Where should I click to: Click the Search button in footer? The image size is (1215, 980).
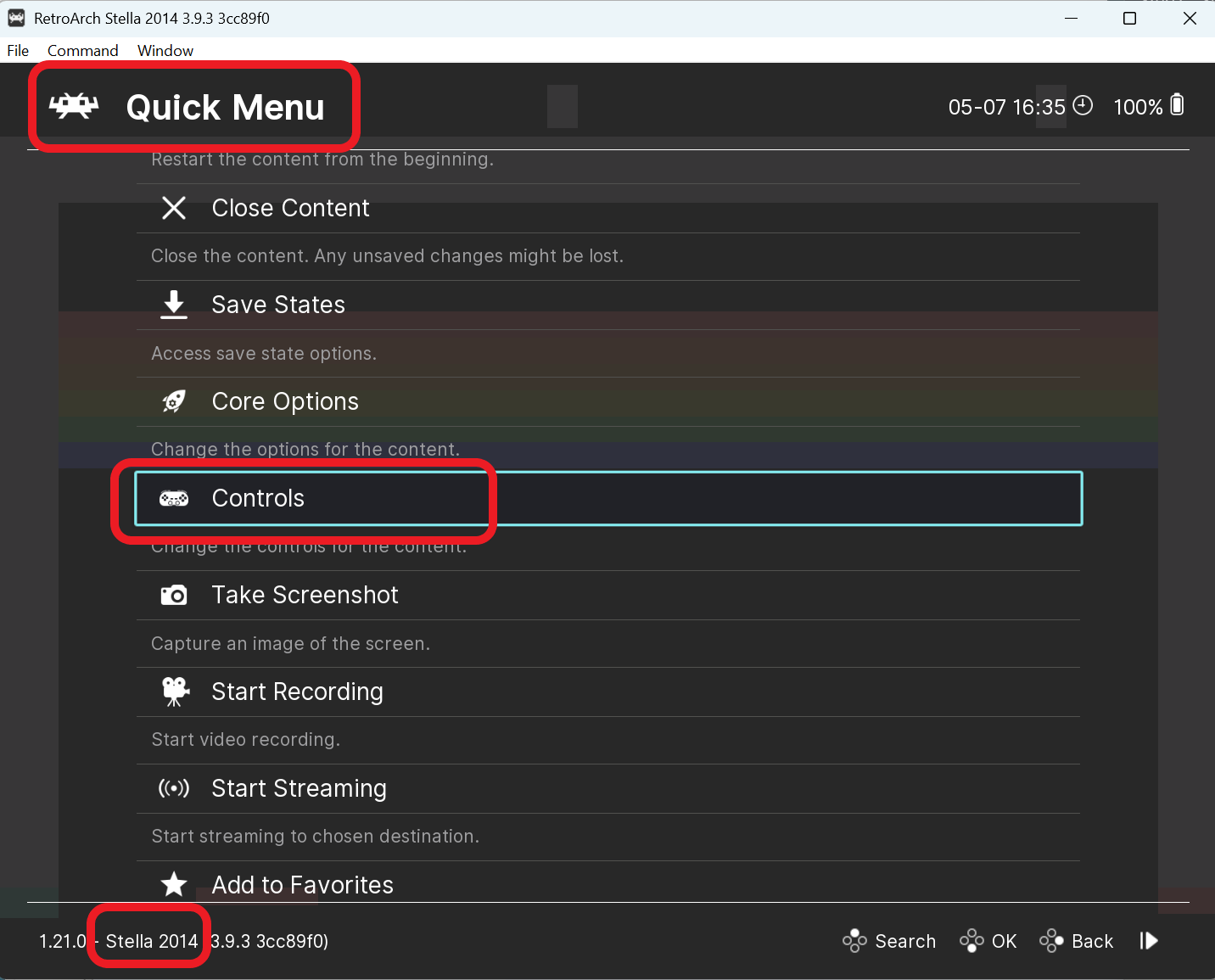tap(905, 941)
